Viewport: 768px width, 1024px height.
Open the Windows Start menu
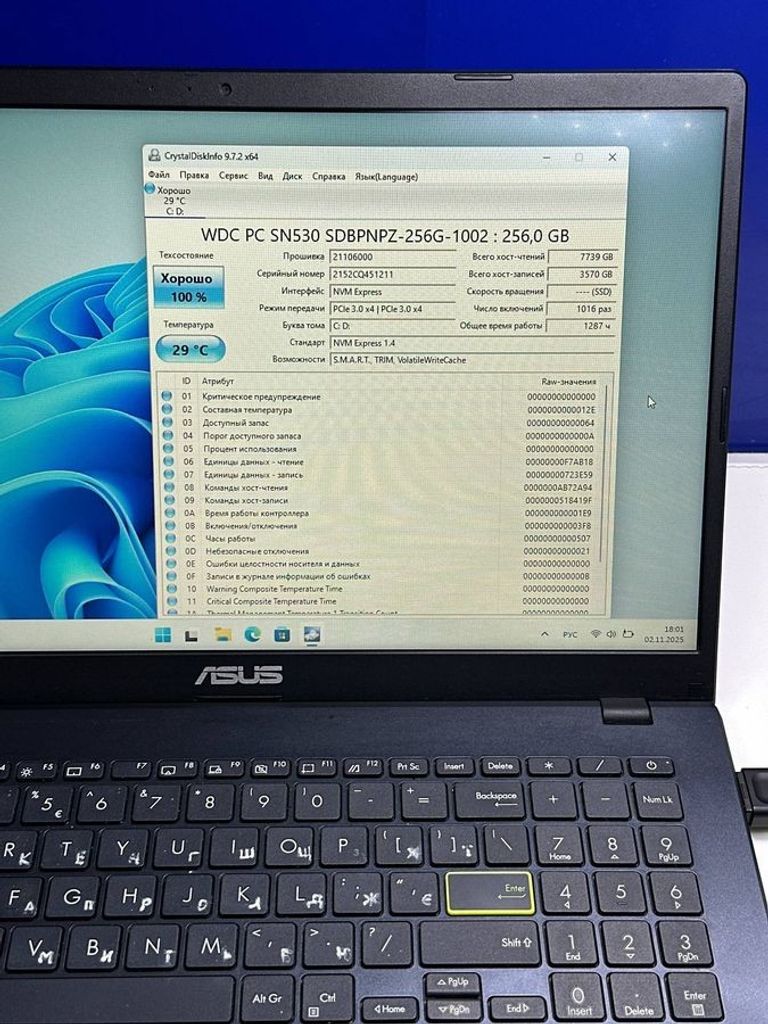[x=163, y=634]
